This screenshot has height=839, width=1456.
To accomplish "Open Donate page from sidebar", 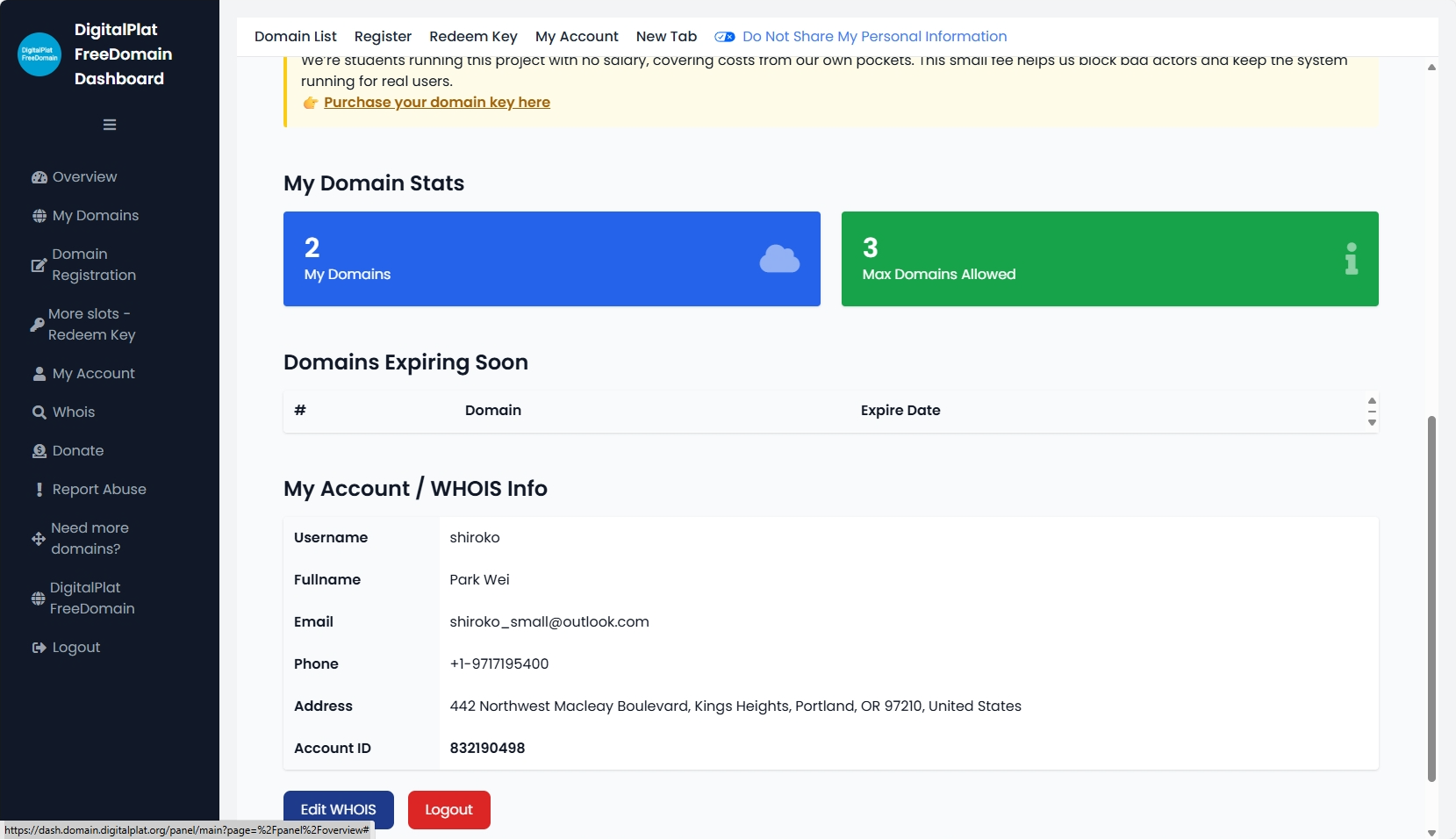I will click(77, 451).
